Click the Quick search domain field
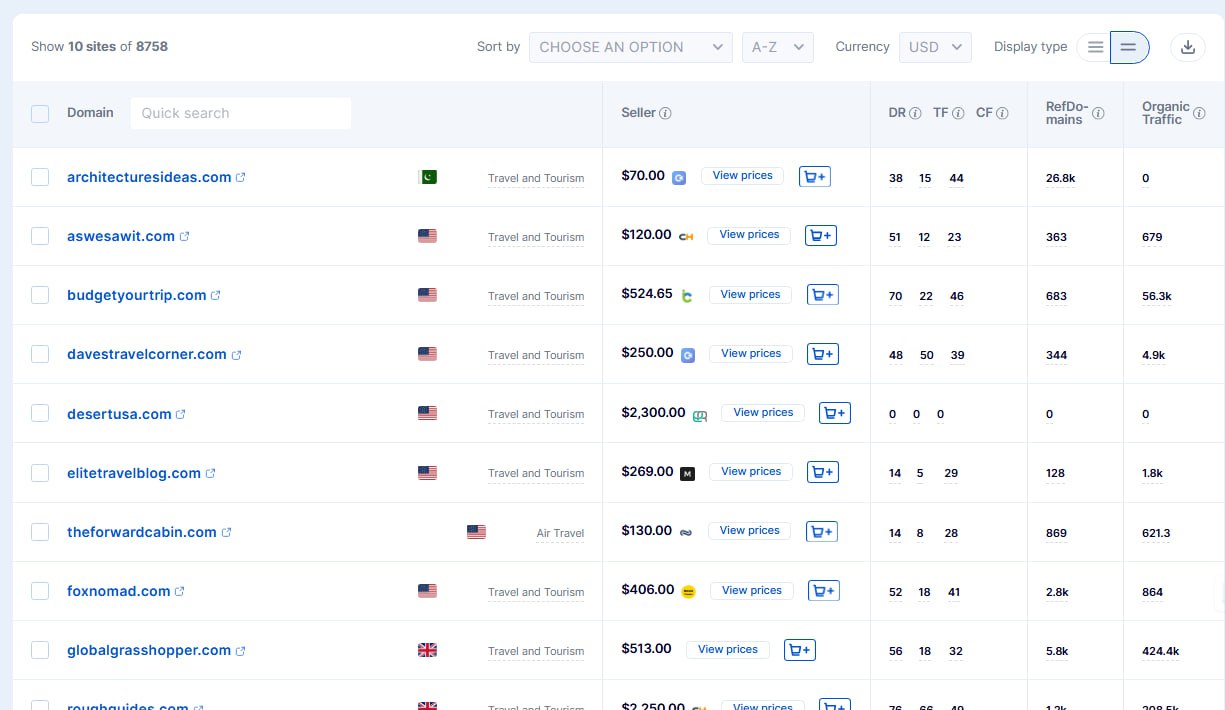The image size is (1225, 710). tap(240, 113)
